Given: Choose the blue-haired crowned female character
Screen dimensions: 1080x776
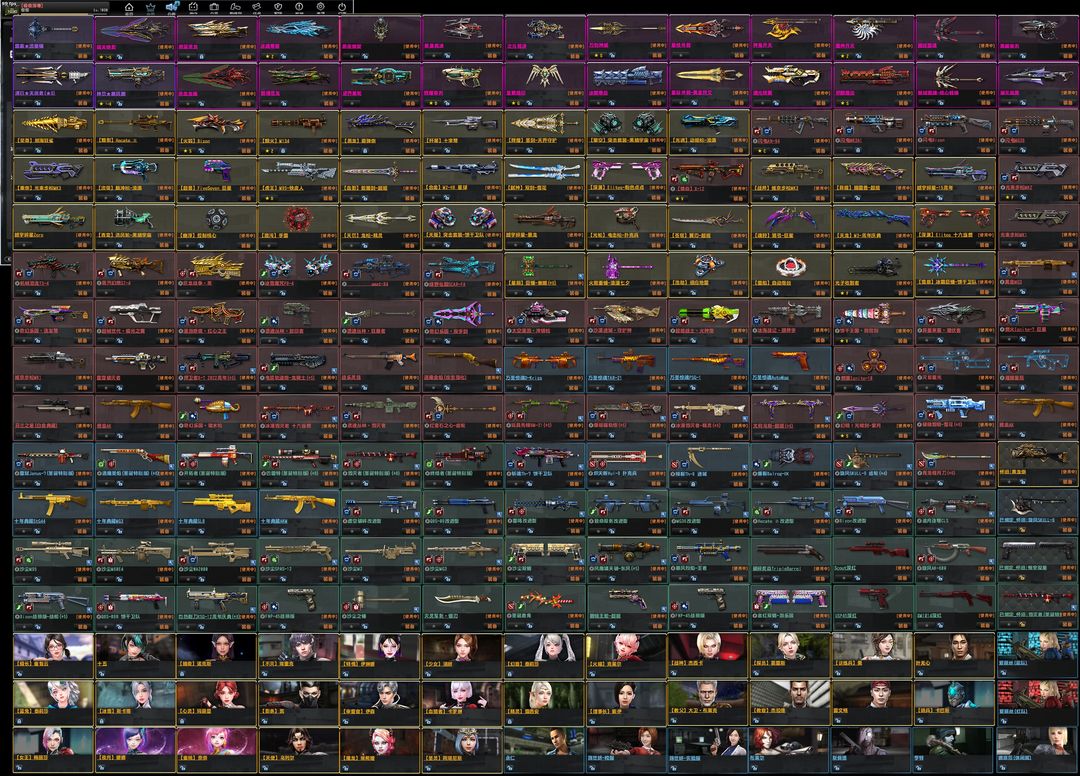Looking at the screenshot, I should [x=463, y=751].
